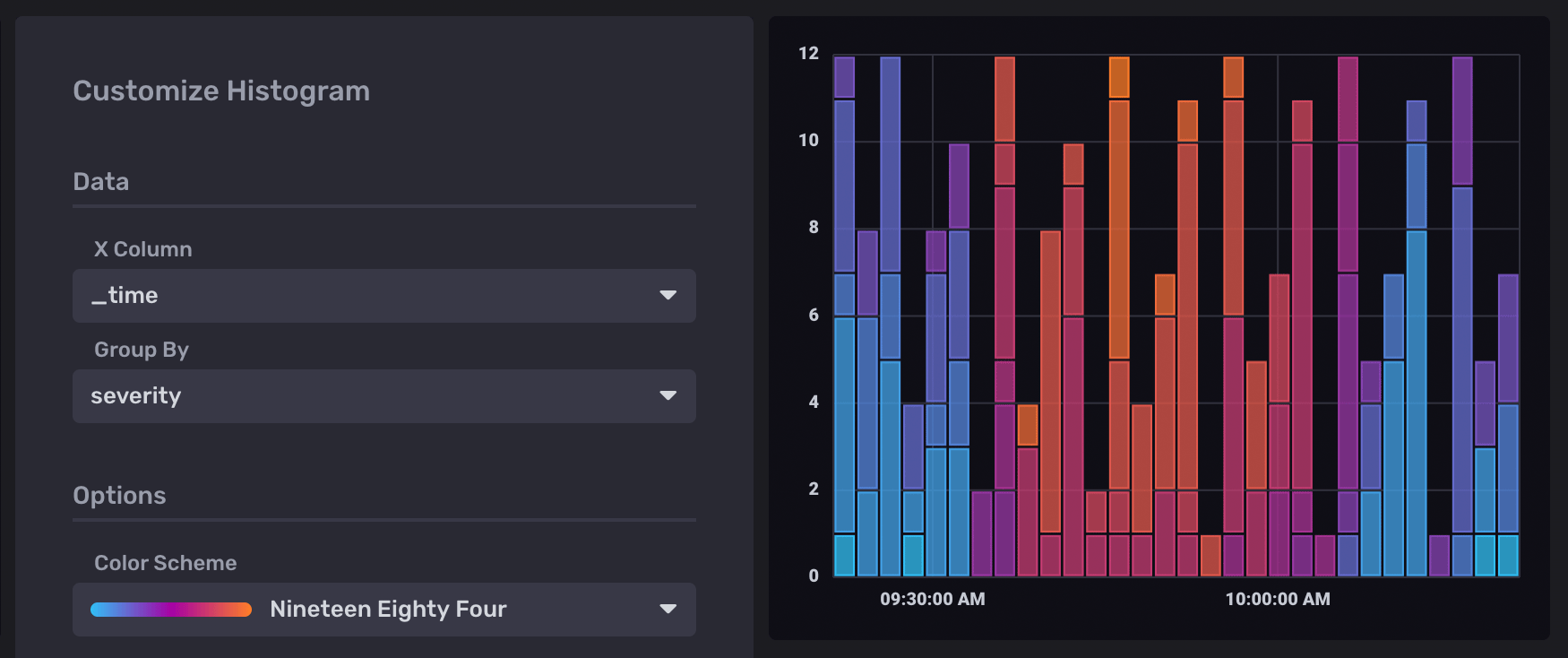The image size is (1568, 658).
Task: Select the Data section header
Action: tap(101, 182)
